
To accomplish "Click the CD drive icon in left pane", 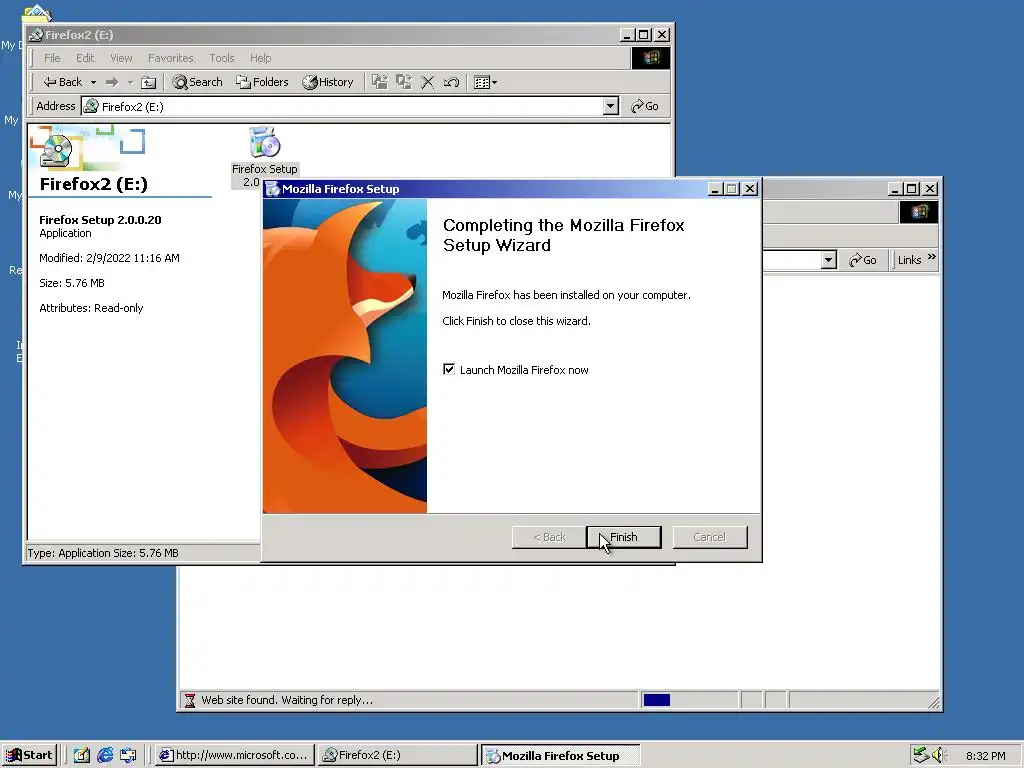I will (56, 150).
